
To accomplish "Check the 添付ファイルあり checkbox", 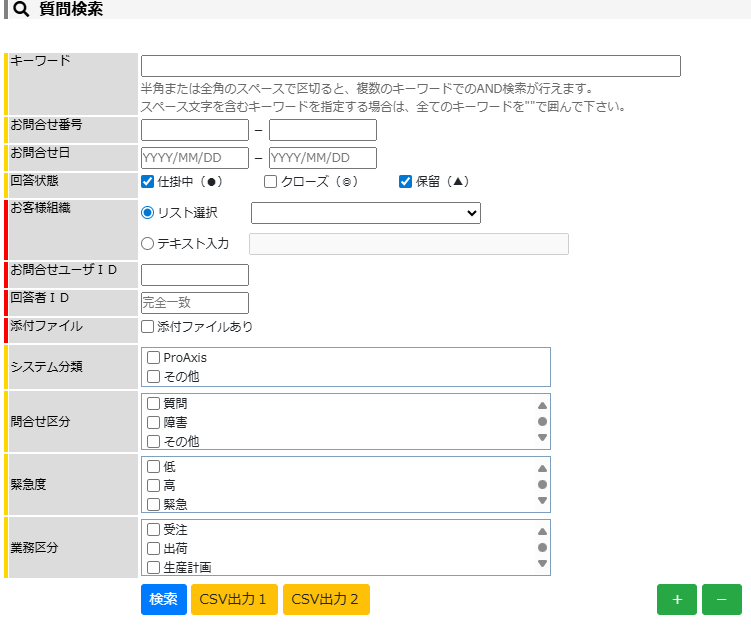I will (x=148, y=326).
